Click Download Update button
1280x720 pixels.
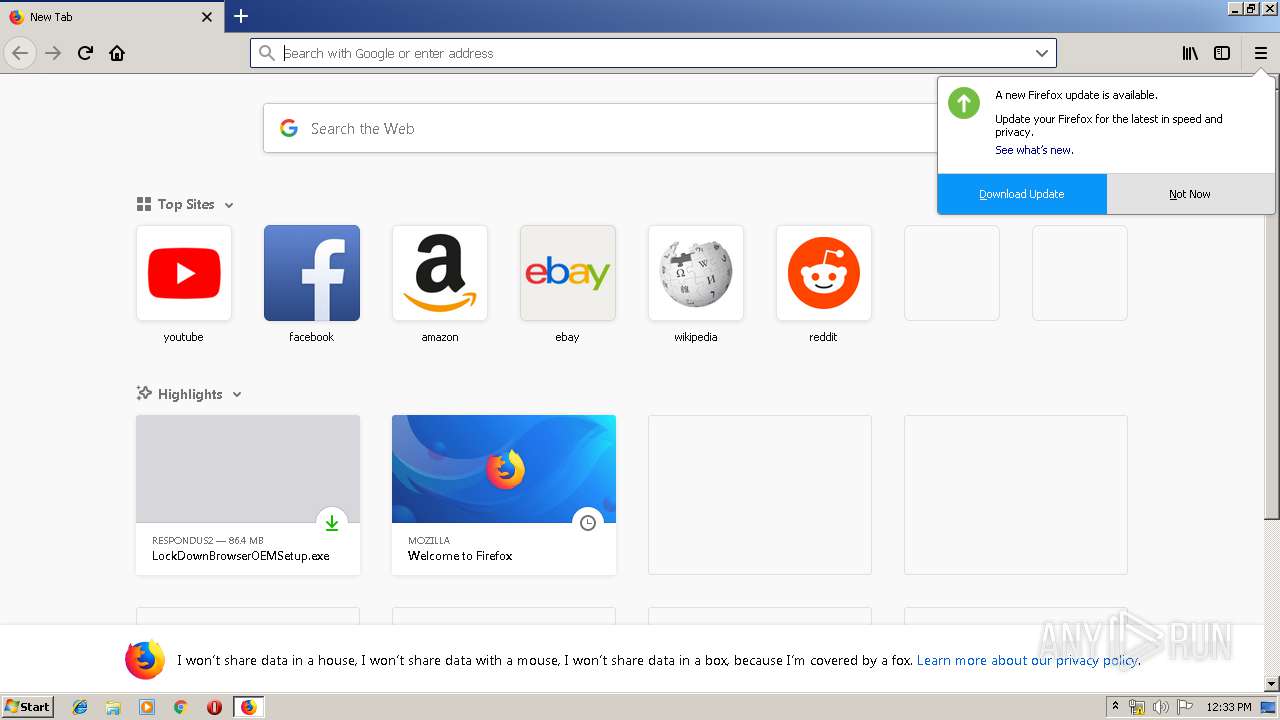click(x=1022, y=194)
